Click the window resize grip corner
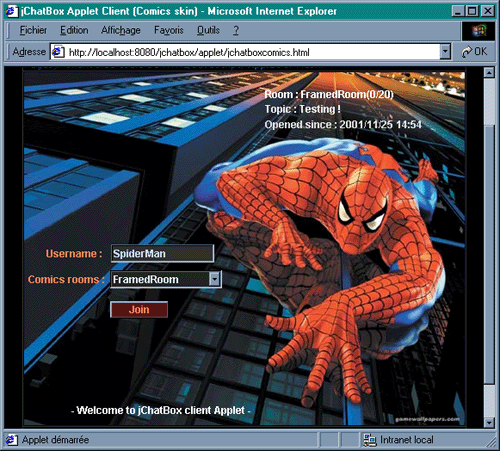Viewport: 500px width, 451px height. click(x=490, y=442)
